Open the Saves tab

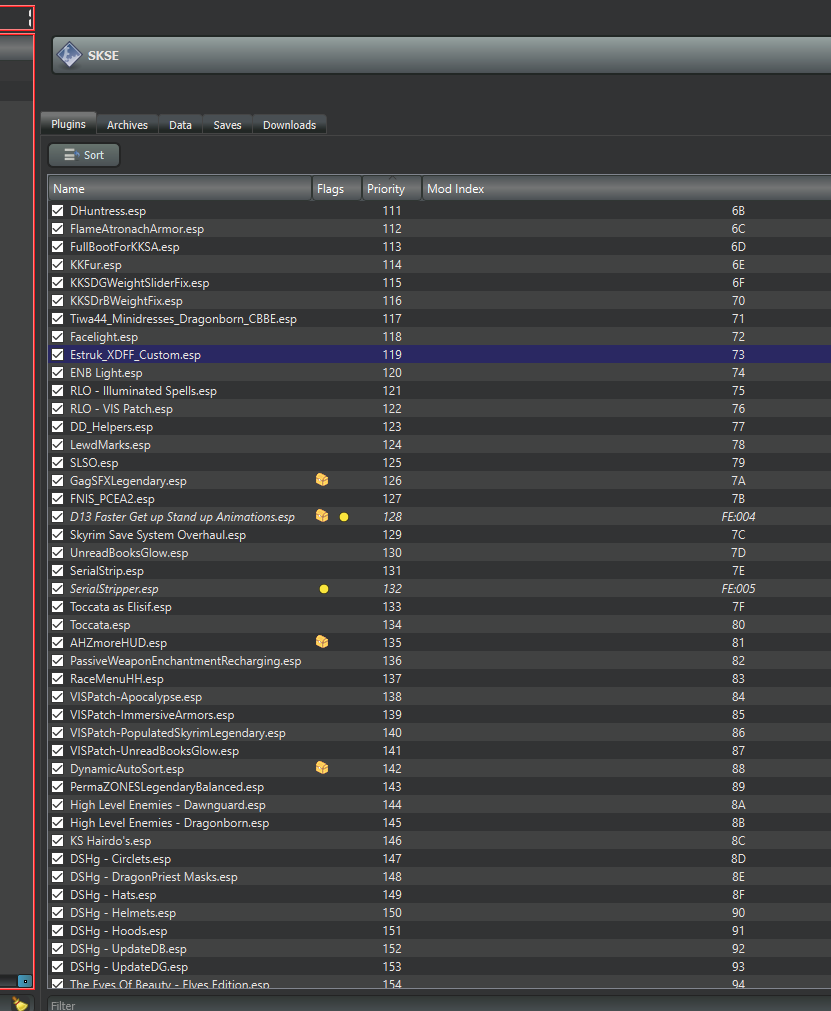[x=228, y=125]
